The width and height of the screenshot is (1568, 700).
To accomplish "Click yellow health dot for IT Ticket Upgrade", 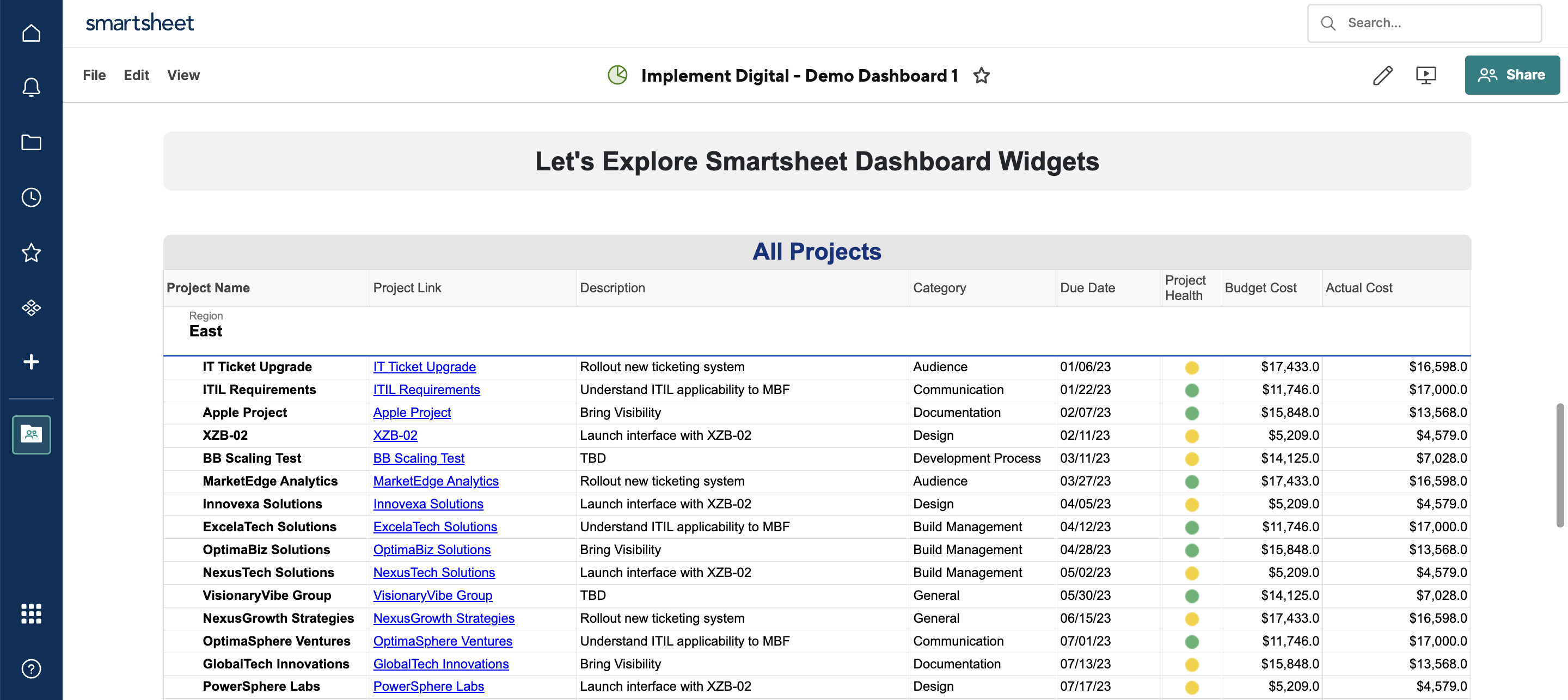I will [x=1191, y=367].
